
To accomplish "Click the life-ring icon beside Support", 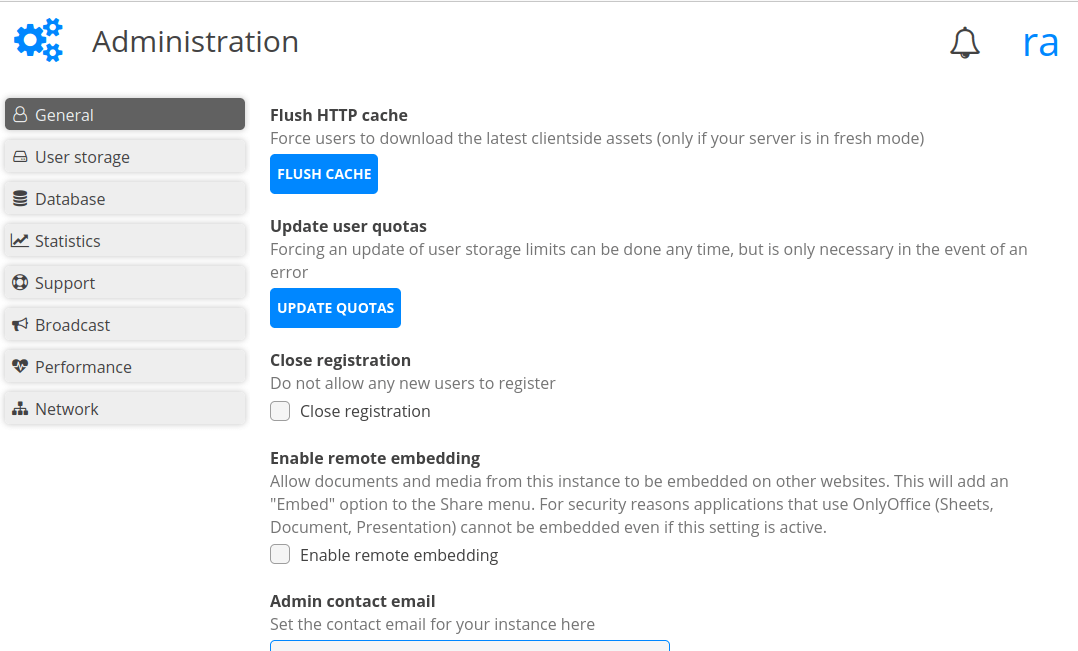I will pos(20,282).
